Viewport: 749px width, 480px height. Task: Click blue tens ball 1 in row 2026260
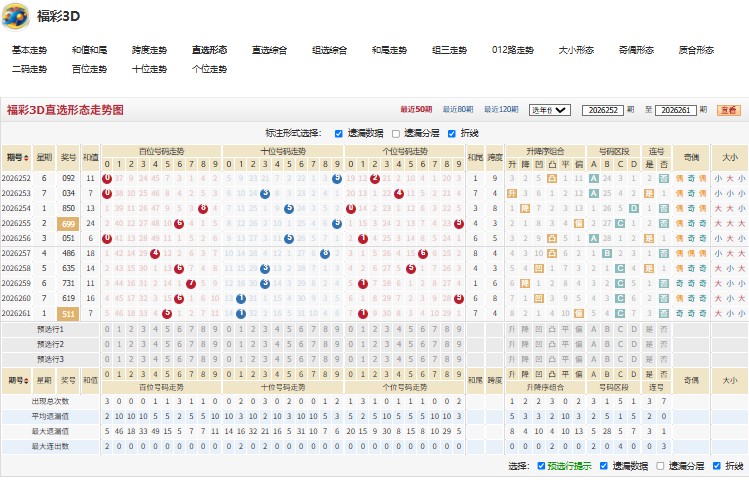click(x=241, y=299)
